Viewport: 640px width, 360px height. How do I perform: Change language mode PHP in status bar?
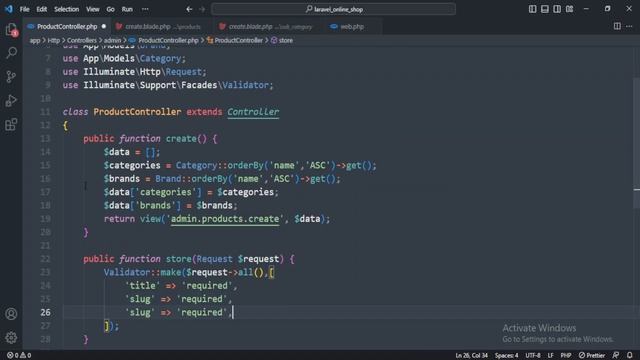coord(566,356)
